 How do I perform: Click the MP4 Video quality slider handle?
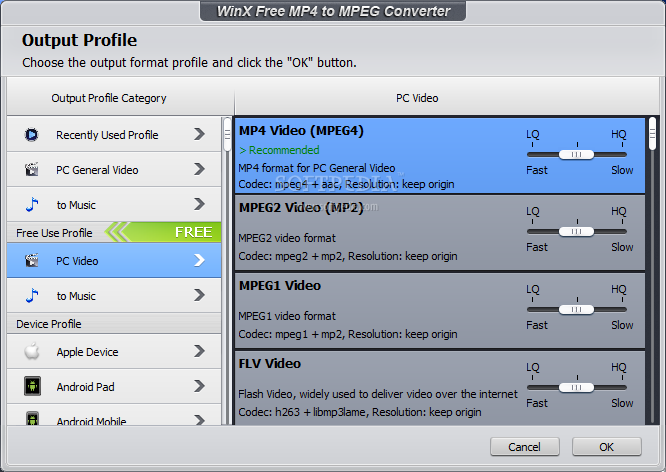tap(574, 154)
